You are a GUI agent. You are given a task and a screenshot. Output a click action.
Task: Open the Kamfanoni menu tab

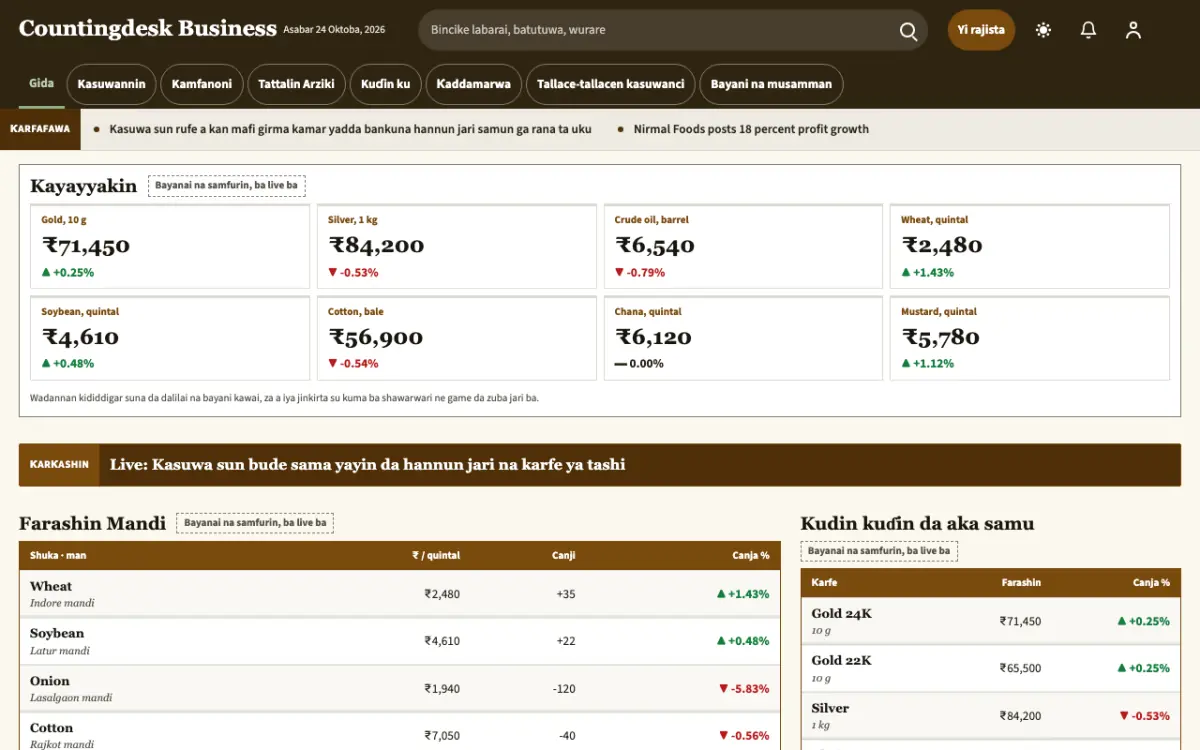tap(202, 84)
